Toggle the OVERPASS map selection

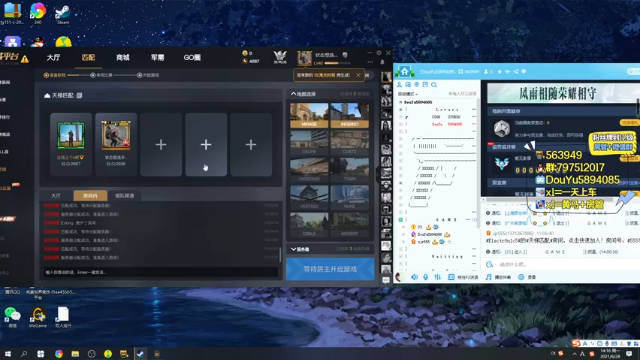(309, 170)
